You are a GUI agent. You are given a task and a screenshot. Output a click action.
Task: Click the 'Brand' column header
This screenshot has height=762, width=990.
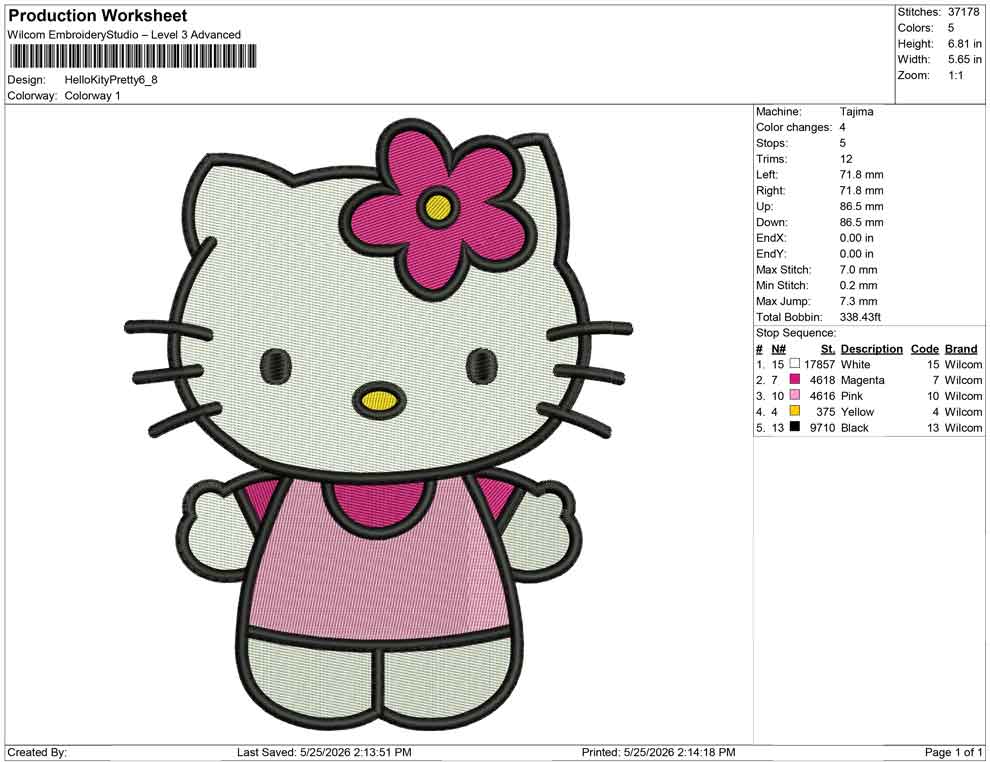tap(961, 348)
